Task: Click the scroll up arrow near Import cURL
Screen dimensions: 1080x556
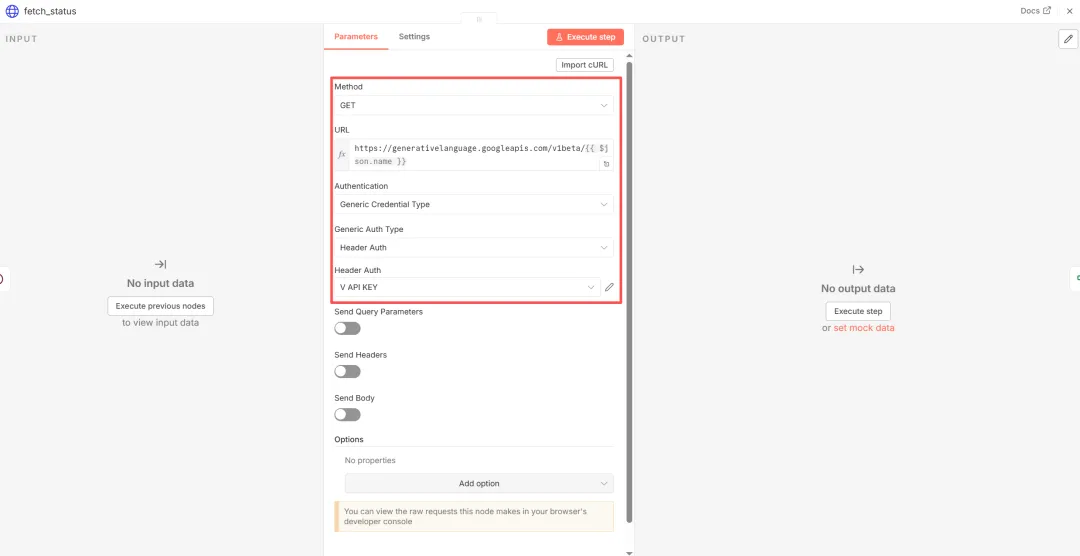Action: click(x=629, y=56)
